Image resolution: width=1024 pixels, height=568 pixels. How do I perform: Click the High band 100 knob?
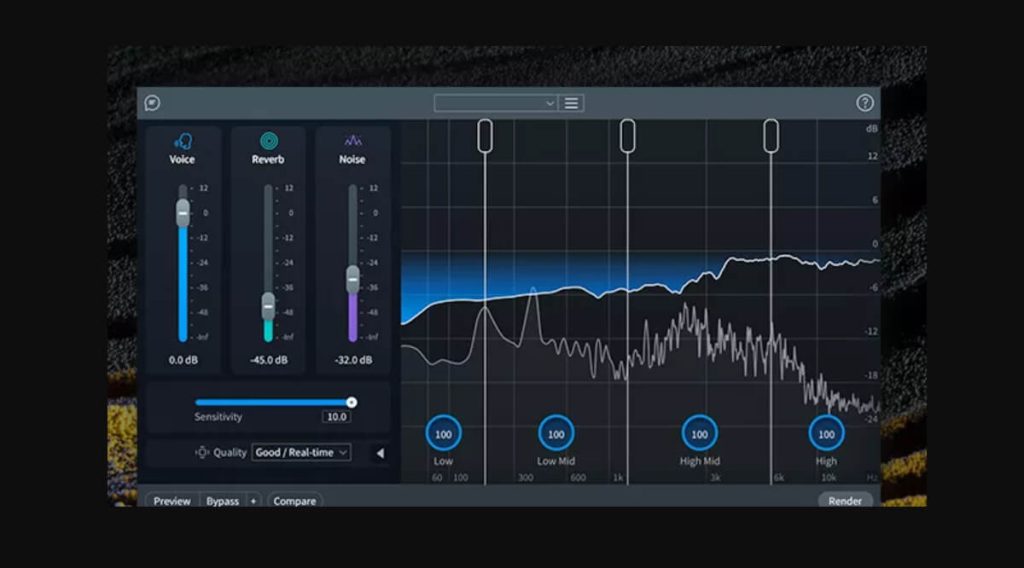(x=826, y=434)
